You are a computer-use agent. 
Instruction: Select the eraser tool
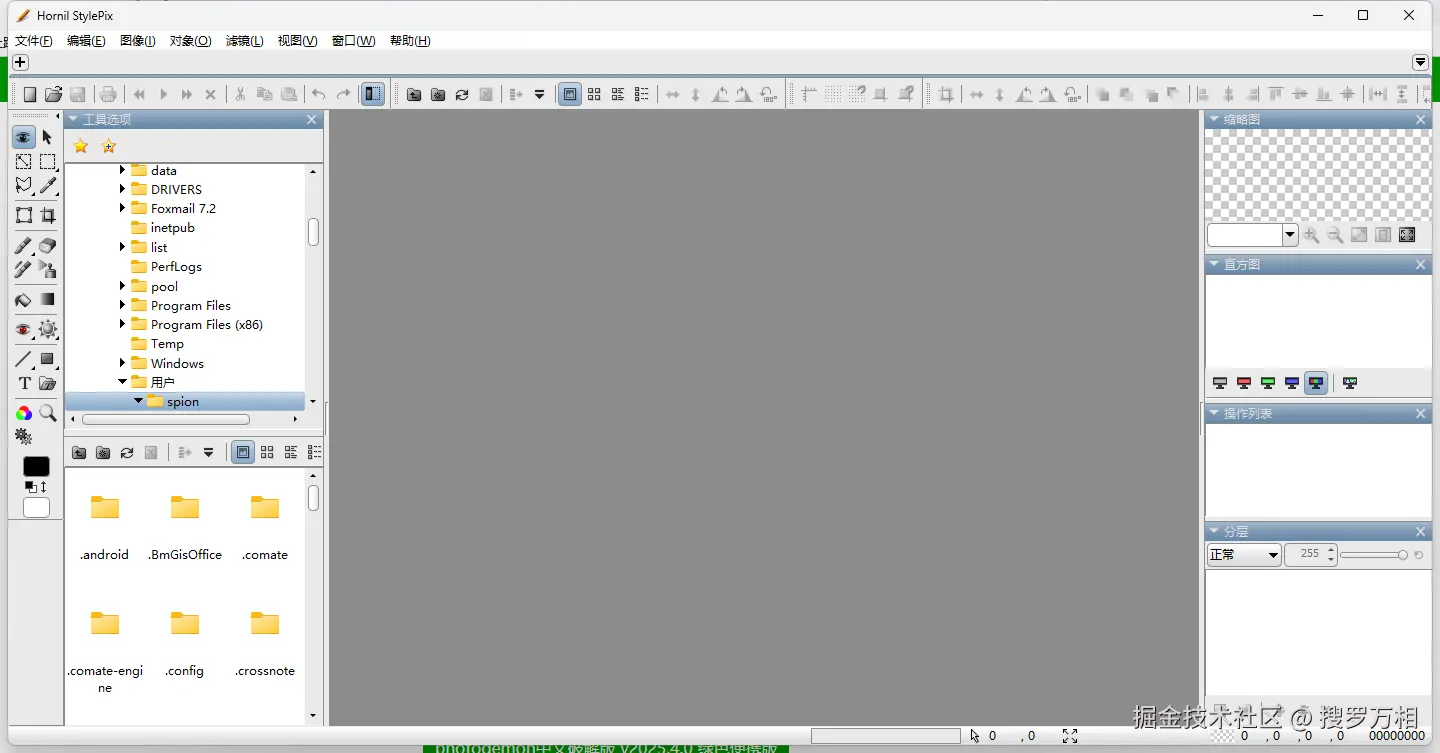[47, 245]
